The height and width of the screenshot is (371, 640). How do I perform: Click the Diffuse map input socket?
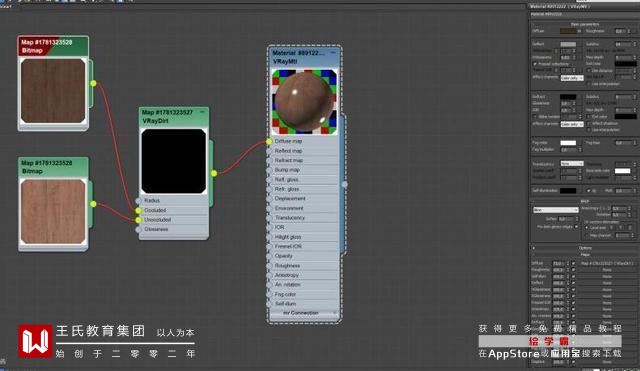click(x=269, y=141)
